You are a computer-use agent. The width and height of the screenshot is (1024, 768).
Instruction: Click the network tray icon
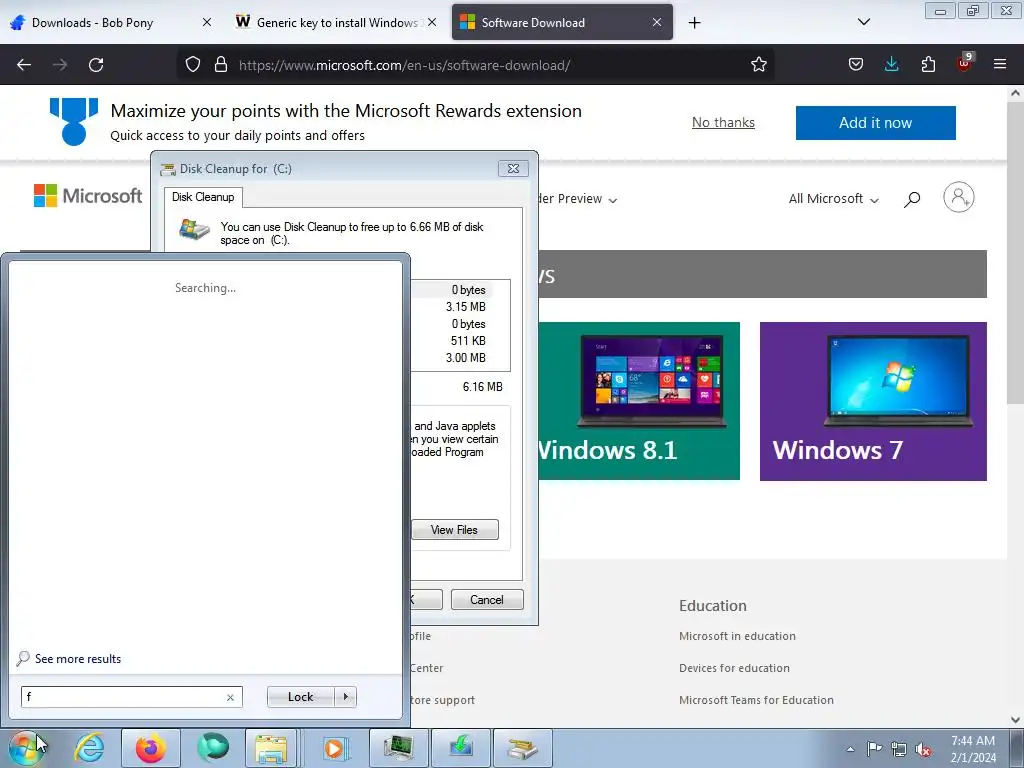click(x=899, y=748)
